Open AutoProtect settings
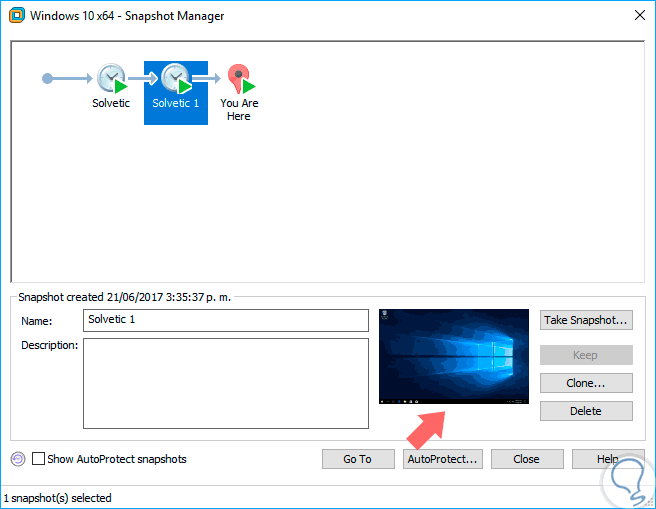656x509 pixels. coord(443,459)
